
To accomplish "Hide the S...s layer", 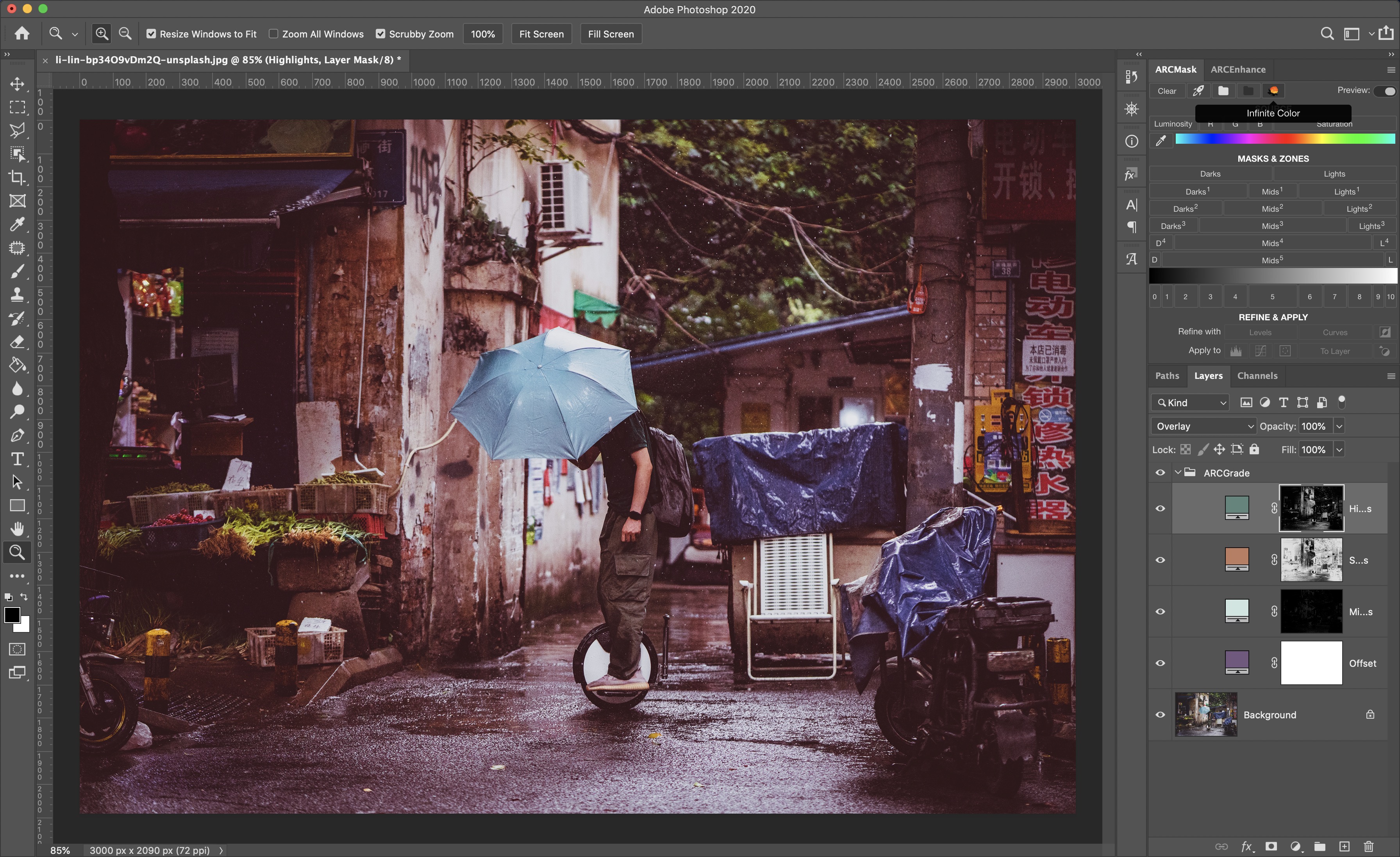I will pos(1160,561).
